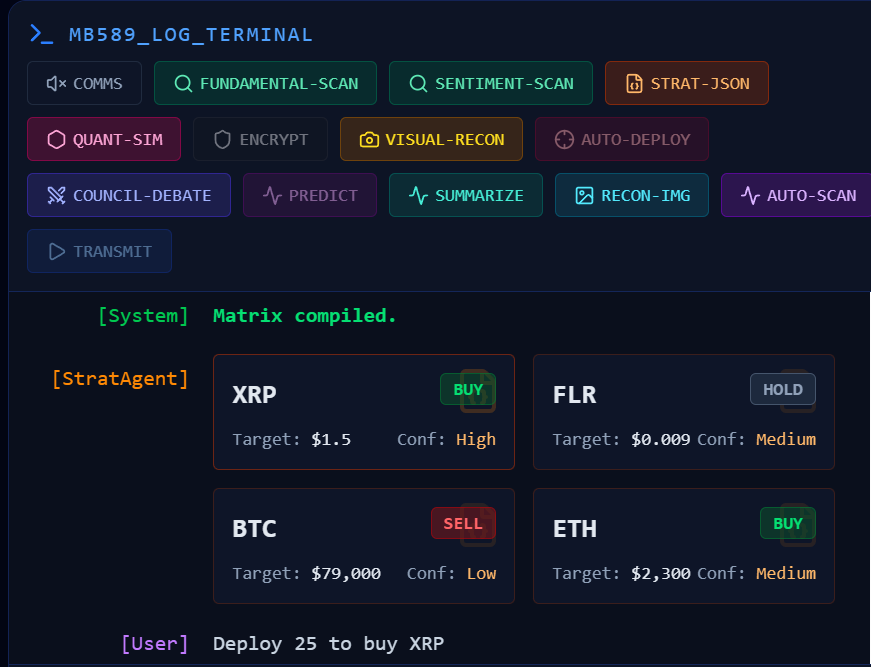Viewport: 871px width, 667px height.
Task: Select the FLR card name
Action: (x=575, y=395)
